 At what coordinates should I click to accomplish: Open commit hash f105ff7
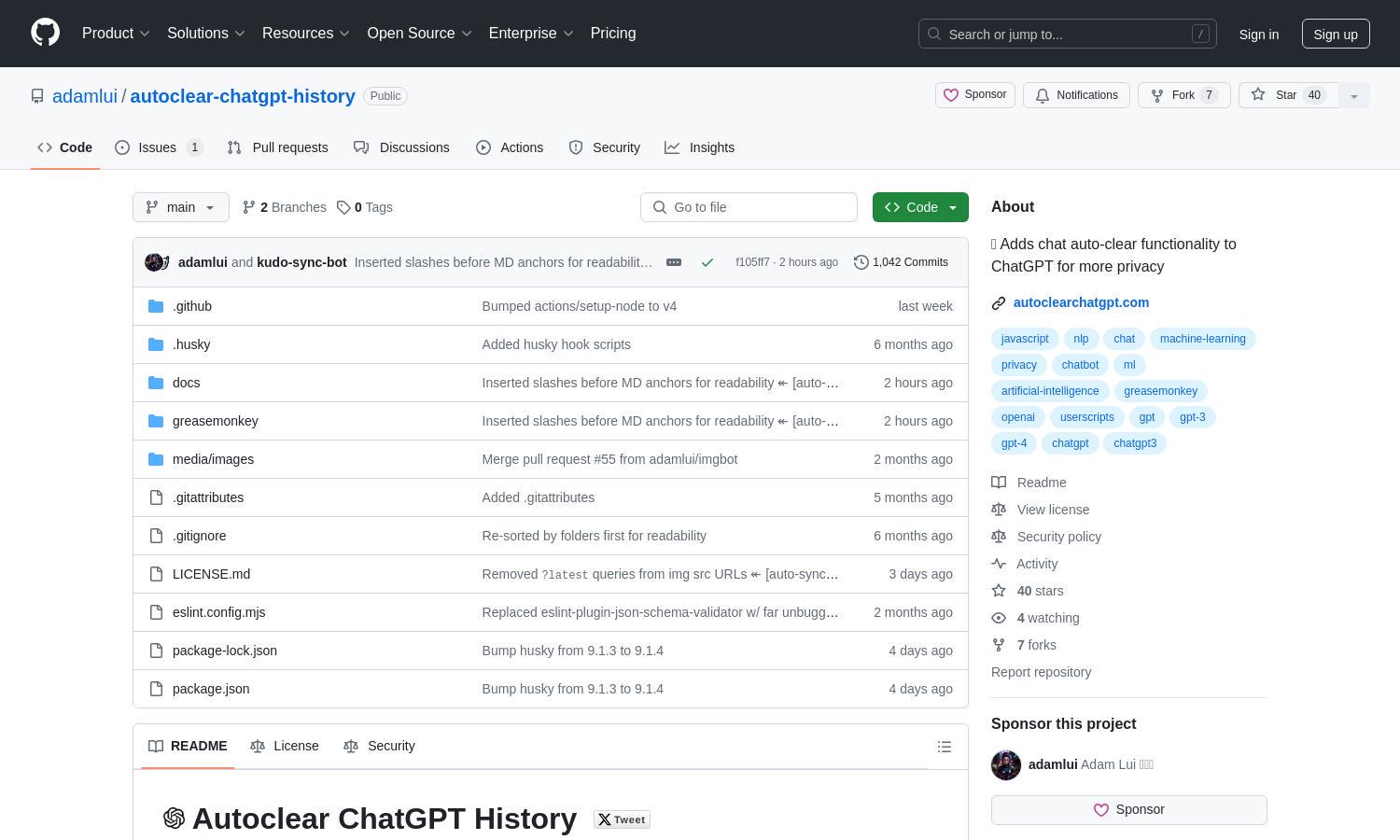[x=752, y=262]
